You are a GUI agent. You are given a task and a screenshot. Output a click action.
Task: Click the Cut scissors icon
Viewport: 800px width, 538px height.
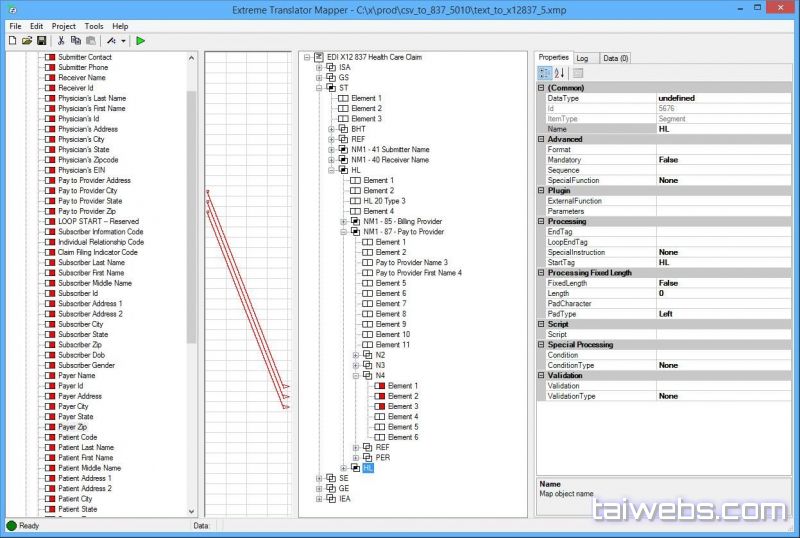point(61,40)
